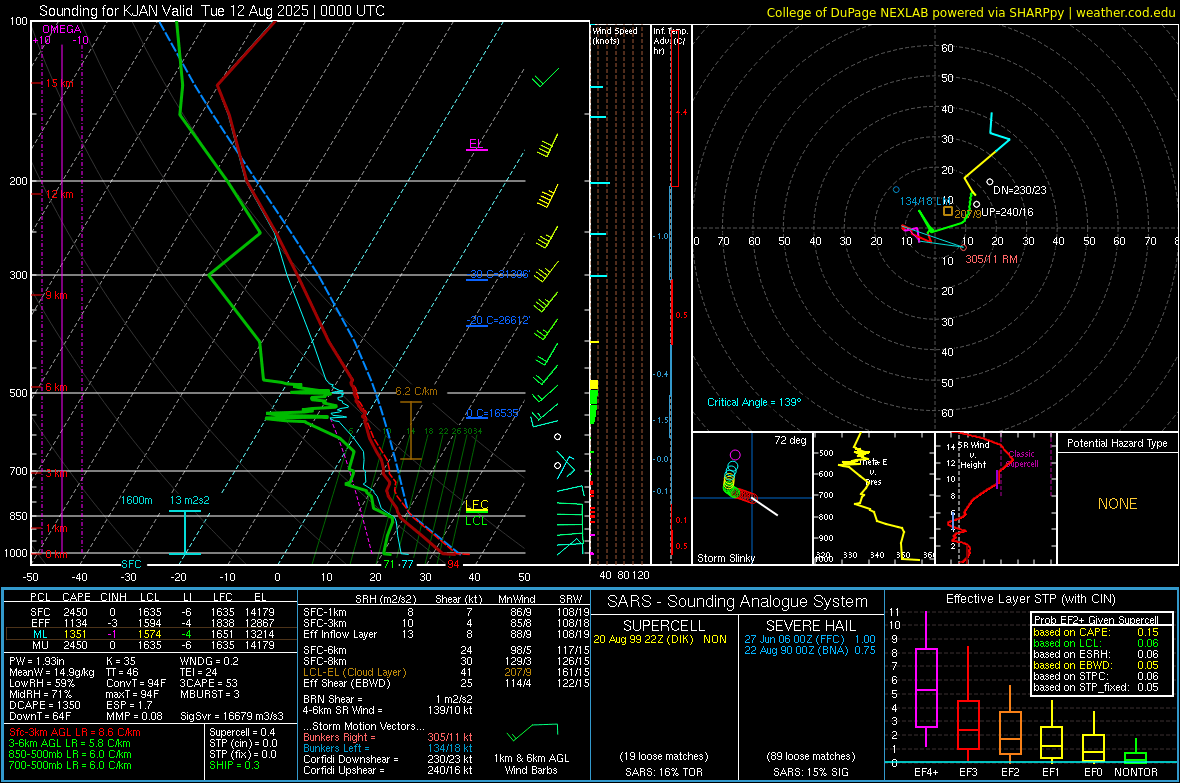Click the SFC-1km shear row
This screenshot has width=1180, height=783.
tap(446, 612)
